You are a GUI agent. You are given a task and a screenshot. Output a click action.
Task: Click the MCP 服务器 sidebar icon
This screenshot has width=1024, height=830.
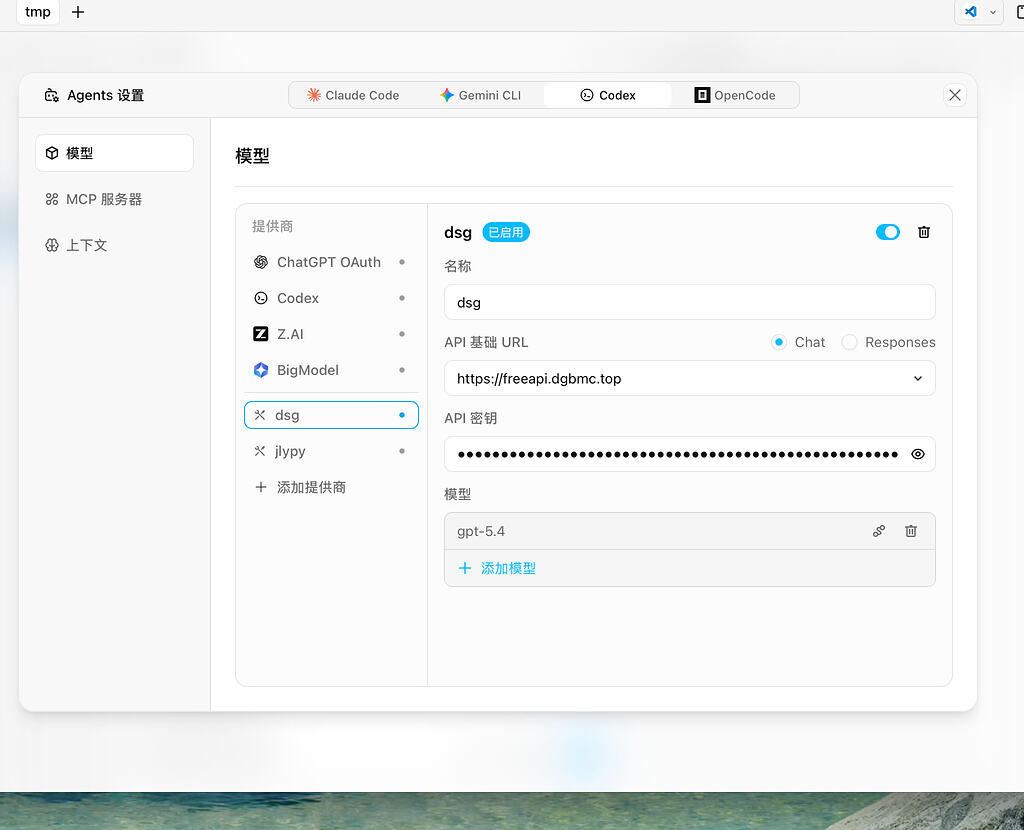pos(52,199)
